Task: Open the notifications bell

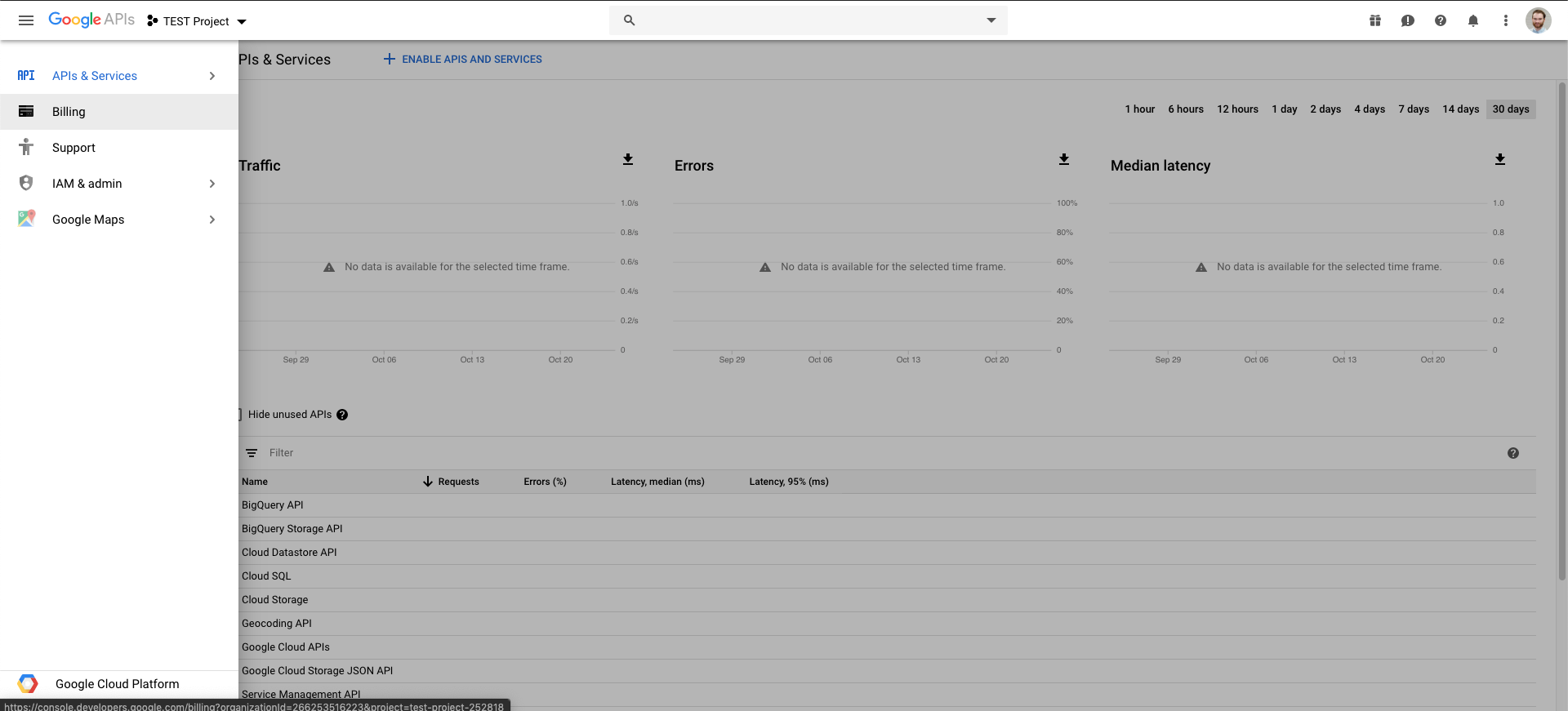Action: (1473, 20)
